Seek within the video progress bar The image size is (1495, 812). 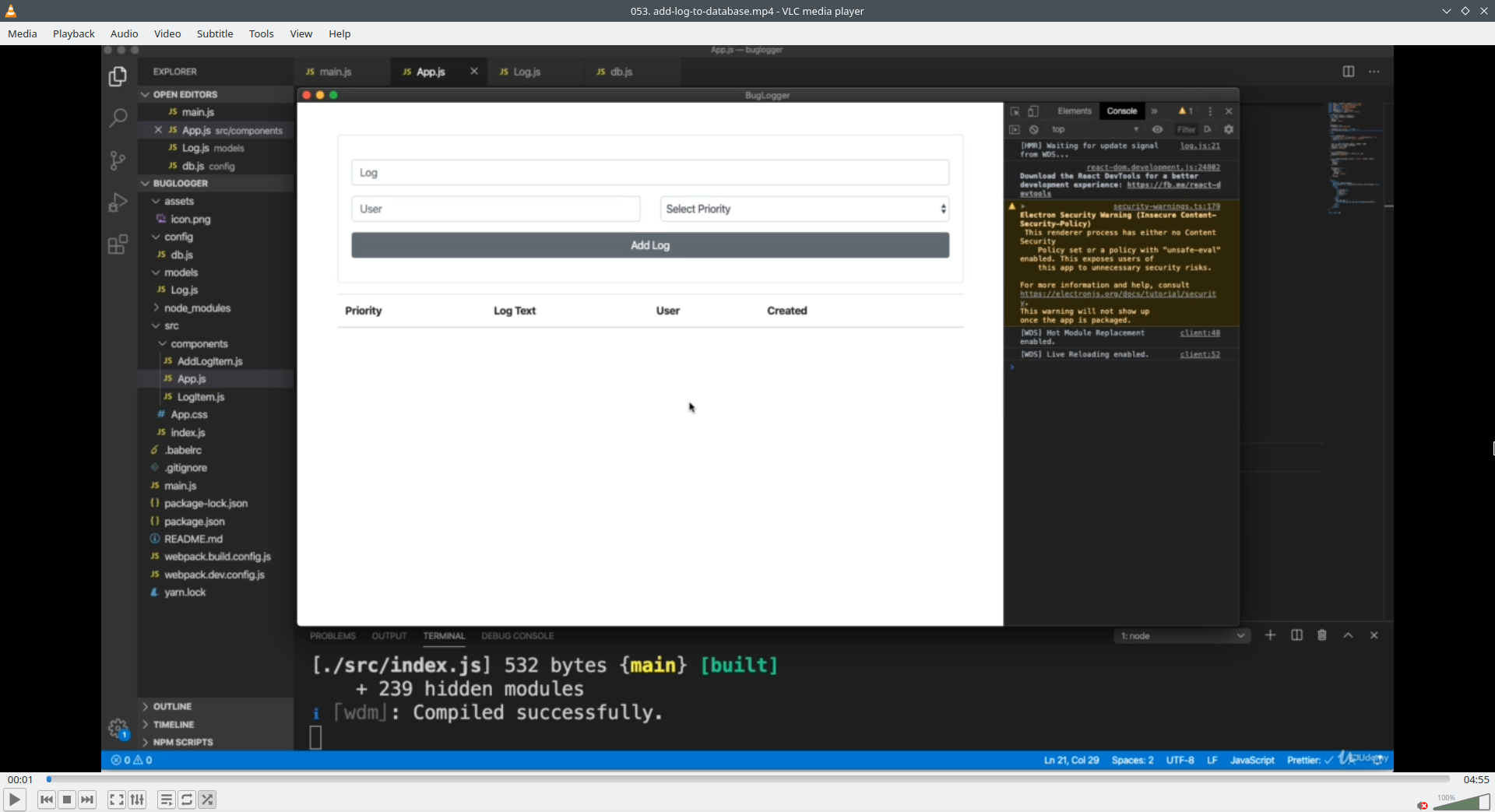(x=748, y=779)
